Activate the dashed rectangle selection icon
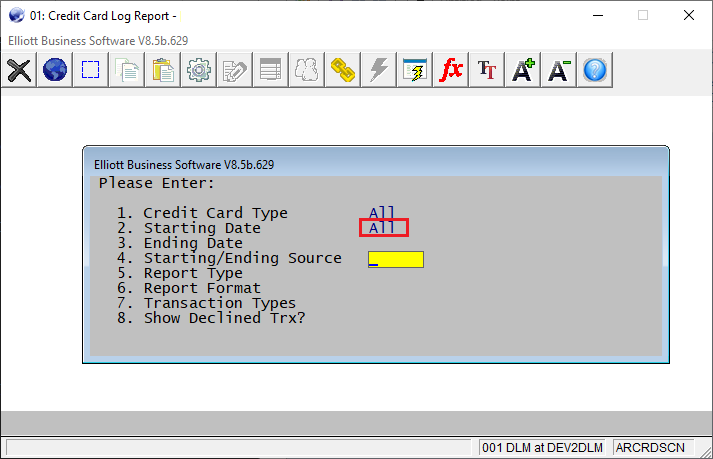 [90, 70]
